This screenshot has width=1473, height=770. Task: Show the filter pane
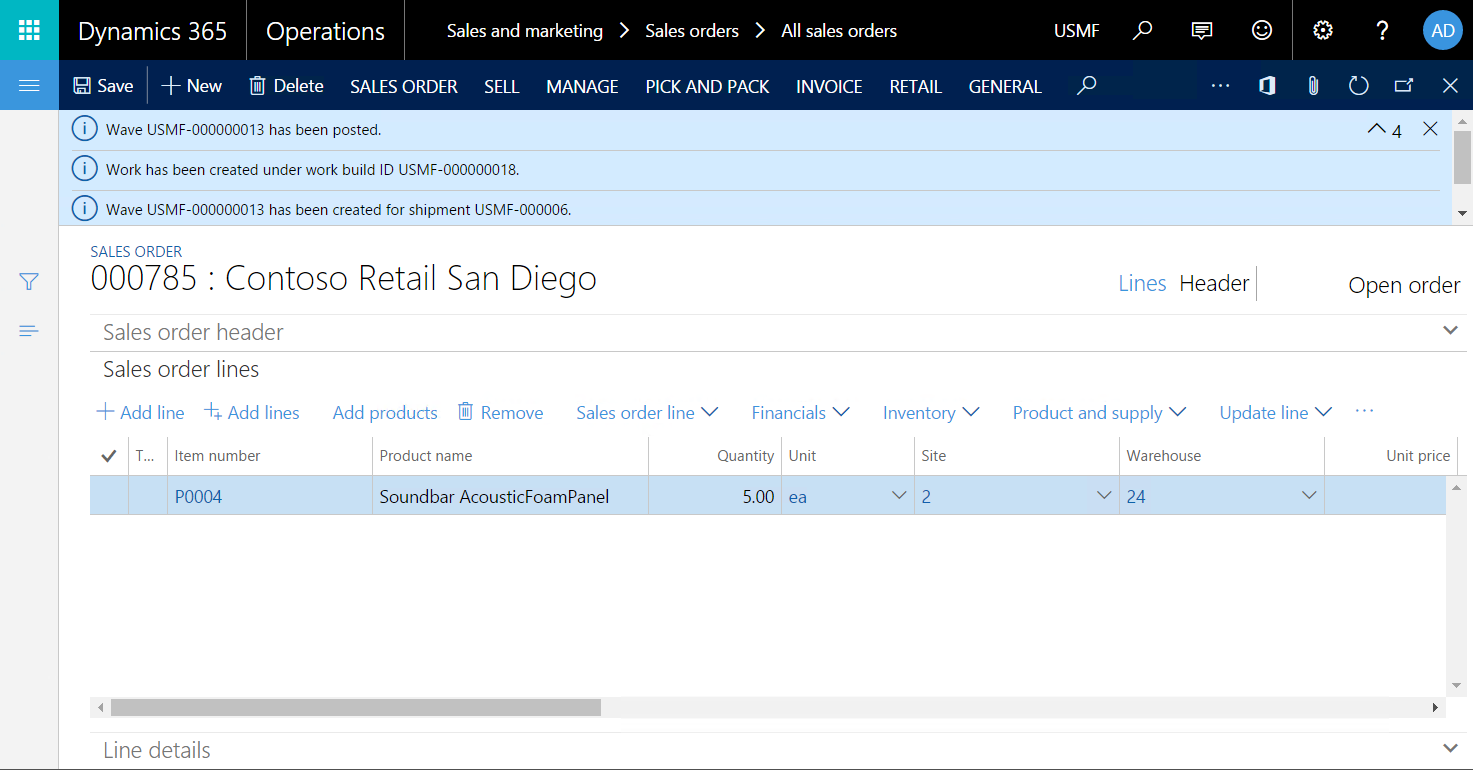click(x=29, y=282)
